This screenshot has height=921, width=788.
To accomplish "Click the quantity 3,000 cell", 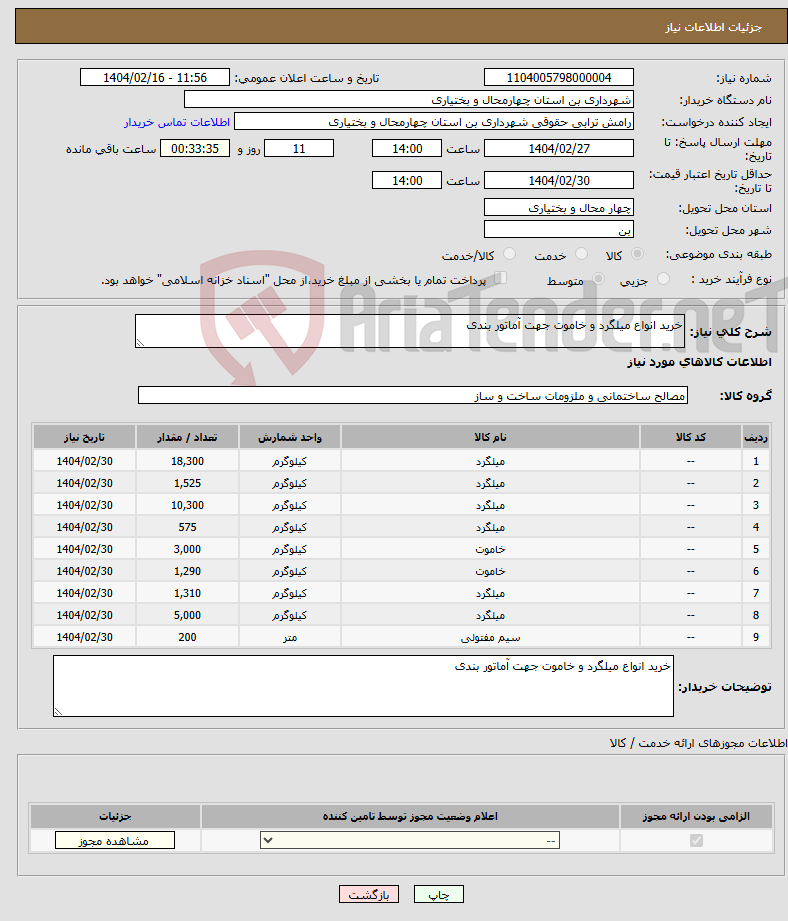I will (187, 549).
